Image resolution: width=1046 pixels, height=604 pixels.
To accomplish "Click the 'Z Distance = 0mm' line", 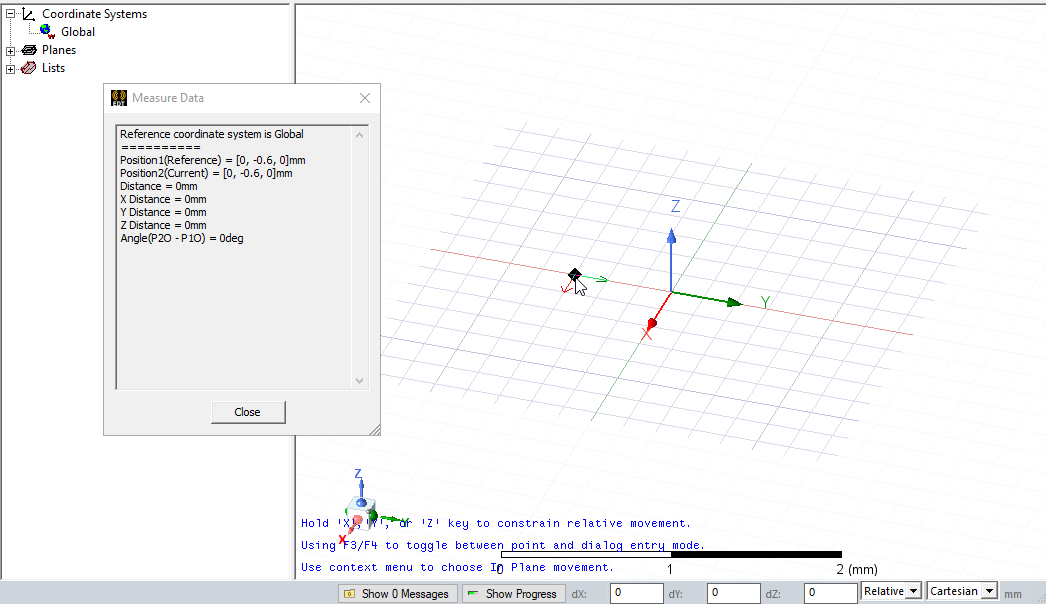I will coord(163,225).
